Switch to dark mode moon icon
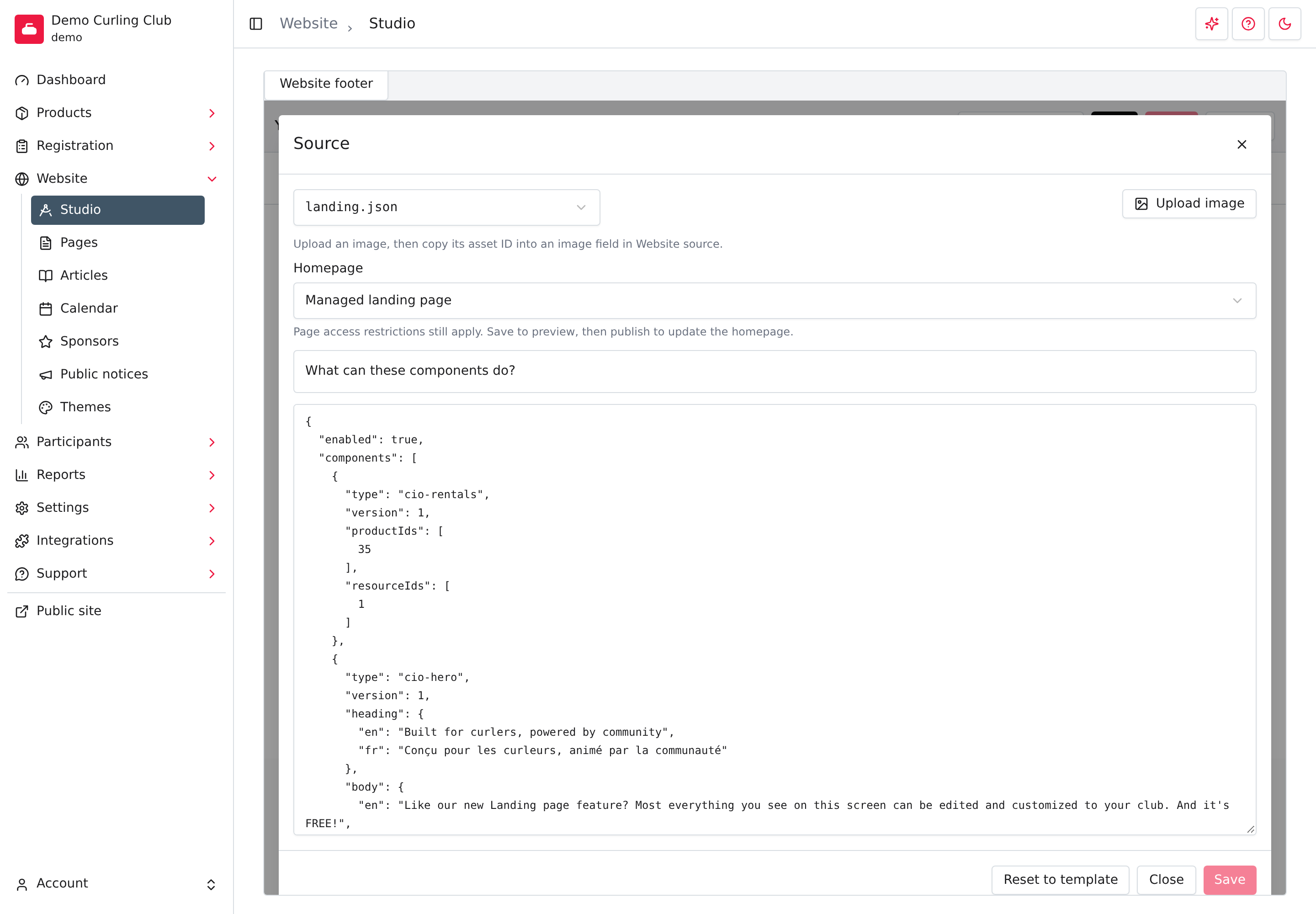This screenshot has width=1316, height=914. point(1284,23)
